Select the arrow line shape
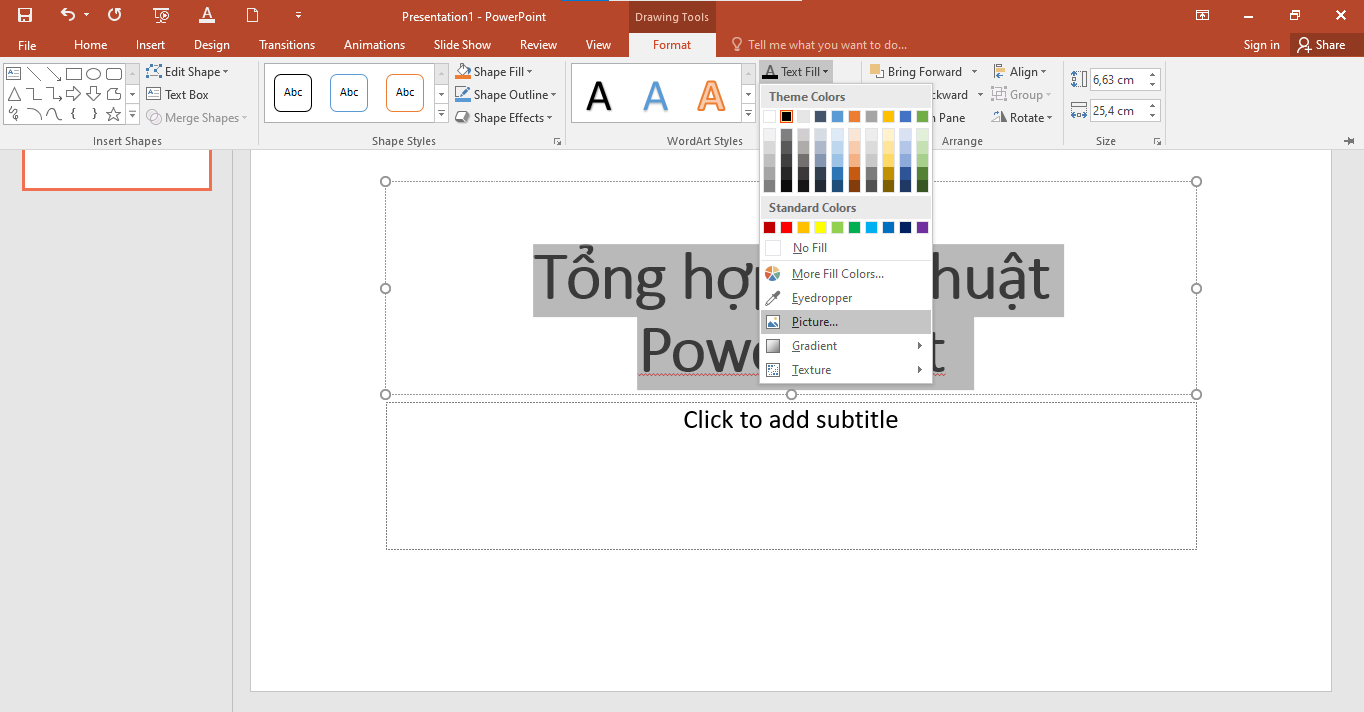 [54, 73]
